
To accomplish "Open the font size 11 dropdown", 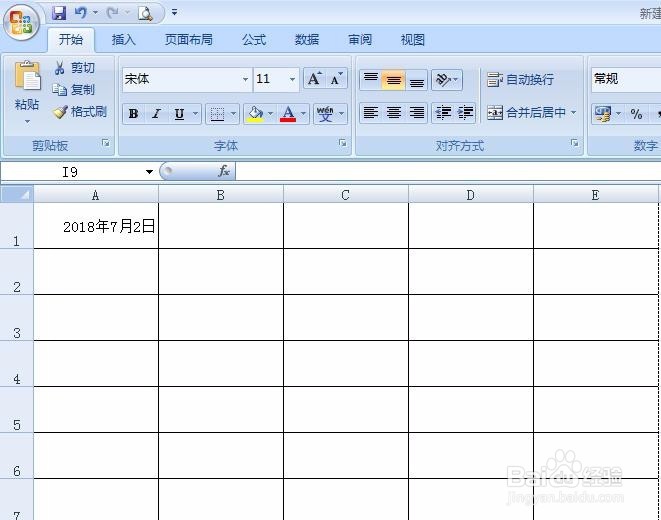I will click(x=292, y=79).
